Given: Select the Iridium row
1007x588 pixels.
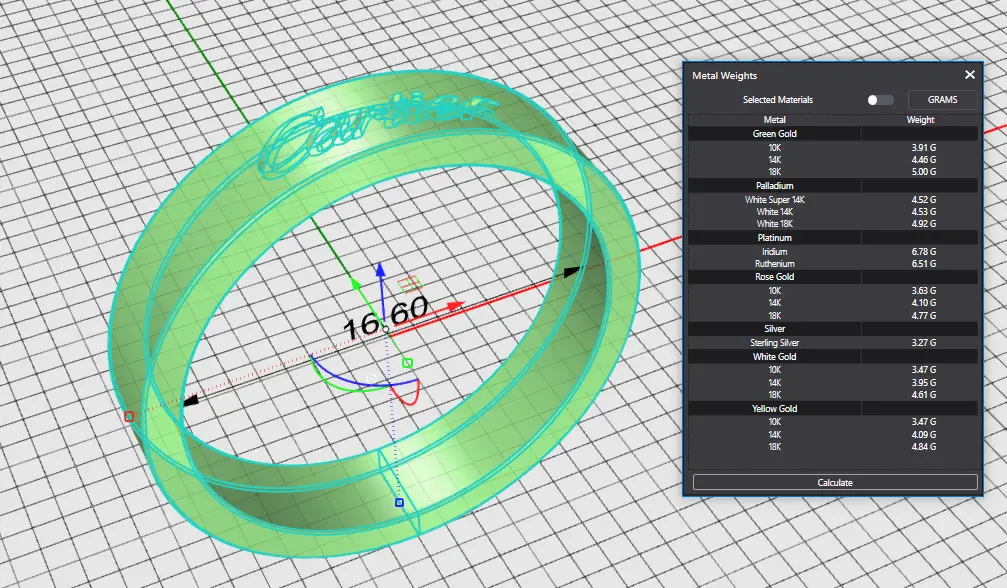Looking at the screenshot, I should 833,252.
